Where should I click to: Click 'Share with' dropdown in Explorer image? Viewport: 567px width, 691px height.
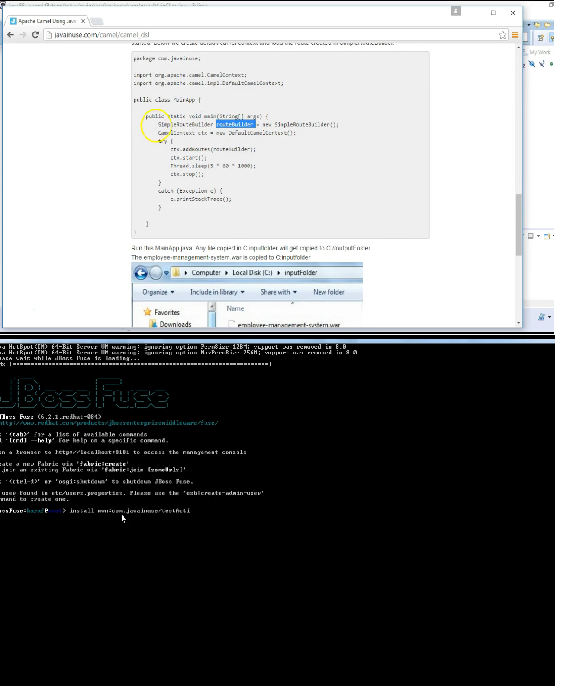[278, 293]
